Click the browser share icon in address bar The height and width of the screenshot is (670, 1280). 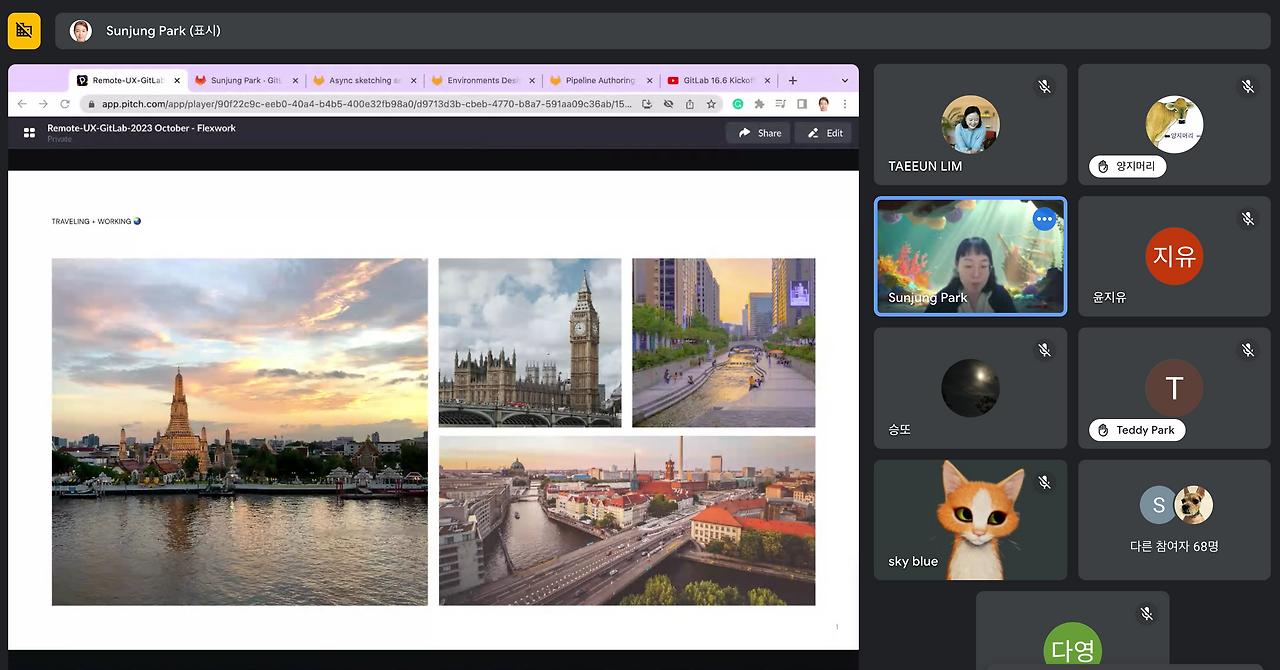[x=689, y=104]
